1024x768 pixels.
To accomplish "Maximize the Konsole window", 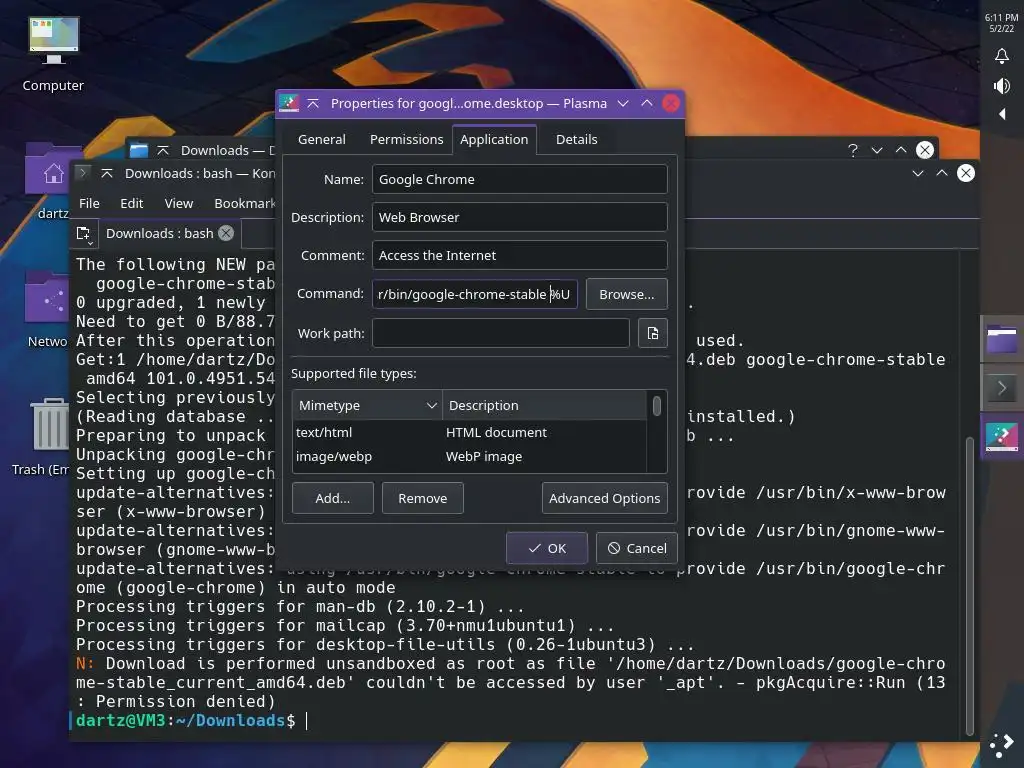I will (x=942, y=173).
